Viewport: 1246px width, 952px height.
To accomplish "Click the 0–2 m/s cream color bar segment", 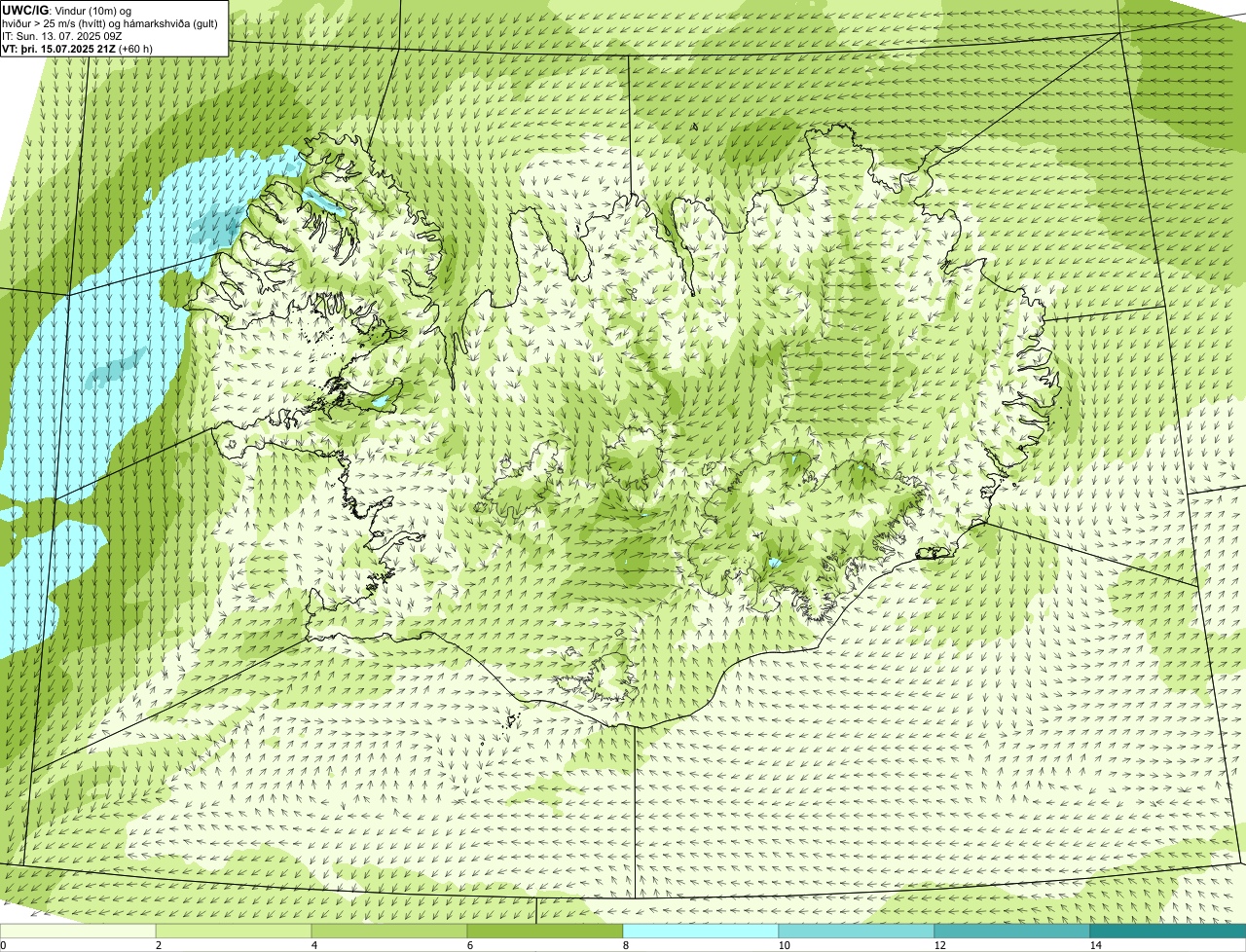I will pos(78,931).
